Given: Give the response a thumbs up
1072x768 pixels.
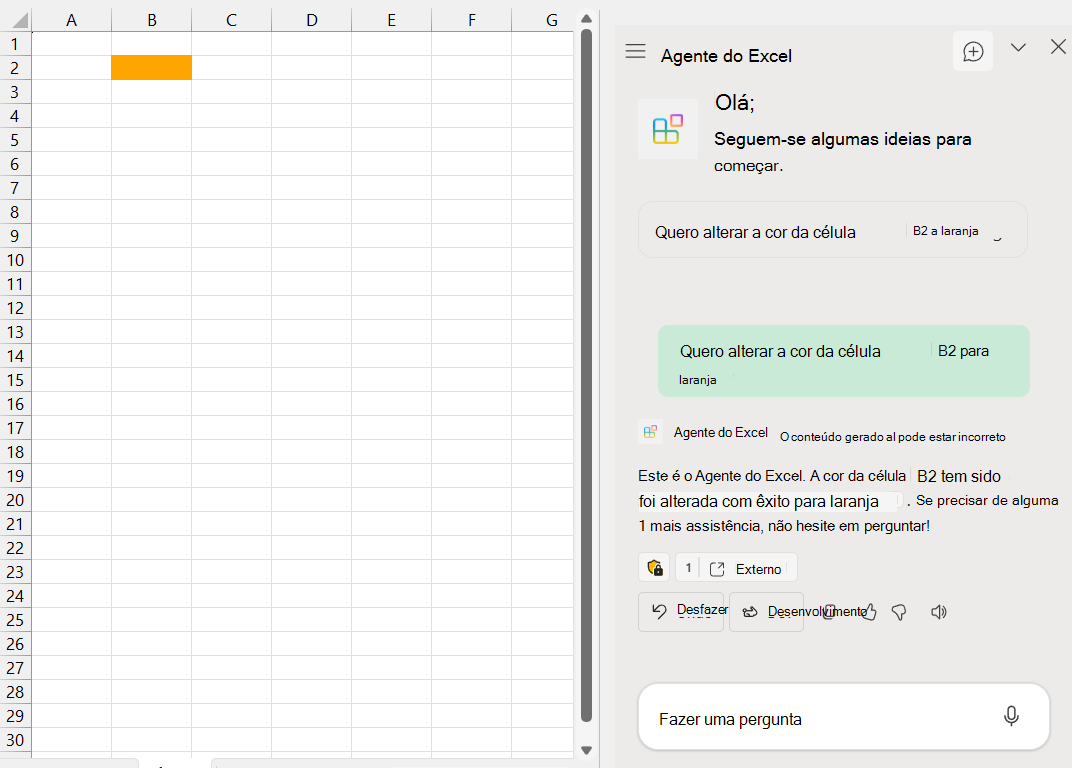Looking at the screenshot, I should (x=869, y=611).
